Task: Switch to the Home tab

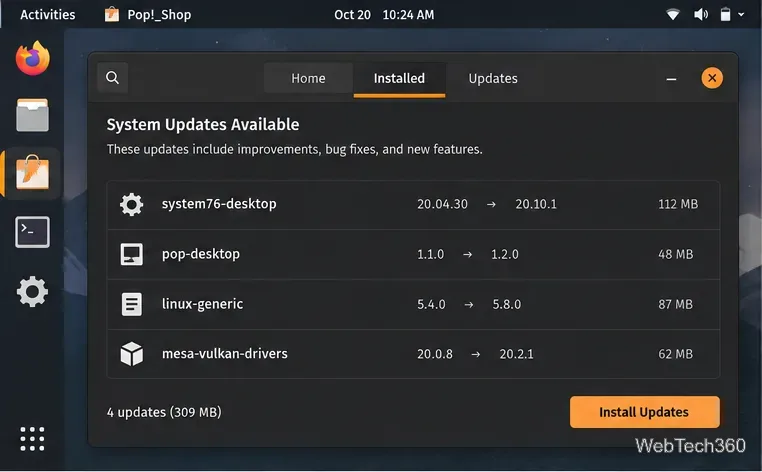Action: coord(308,78)
